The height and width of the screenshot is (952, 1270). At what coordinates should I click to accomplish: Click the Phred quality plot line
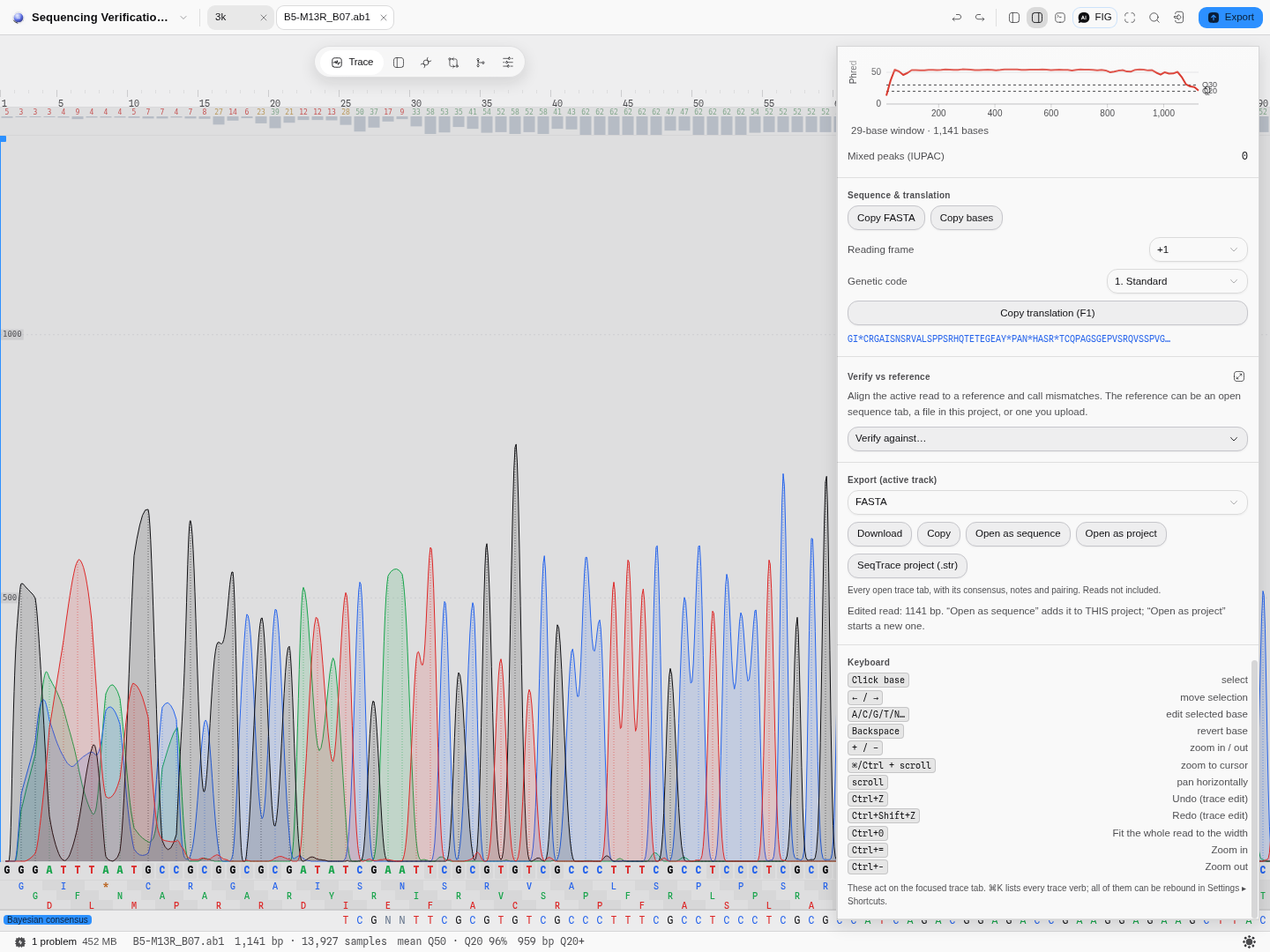coord(1042,72)
